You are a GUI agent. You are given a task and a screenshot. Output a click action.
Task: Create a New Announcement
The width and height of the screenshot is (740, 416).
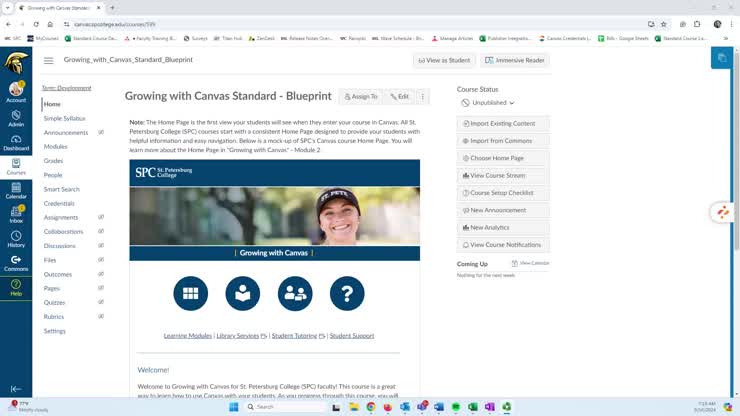point(503,210)
